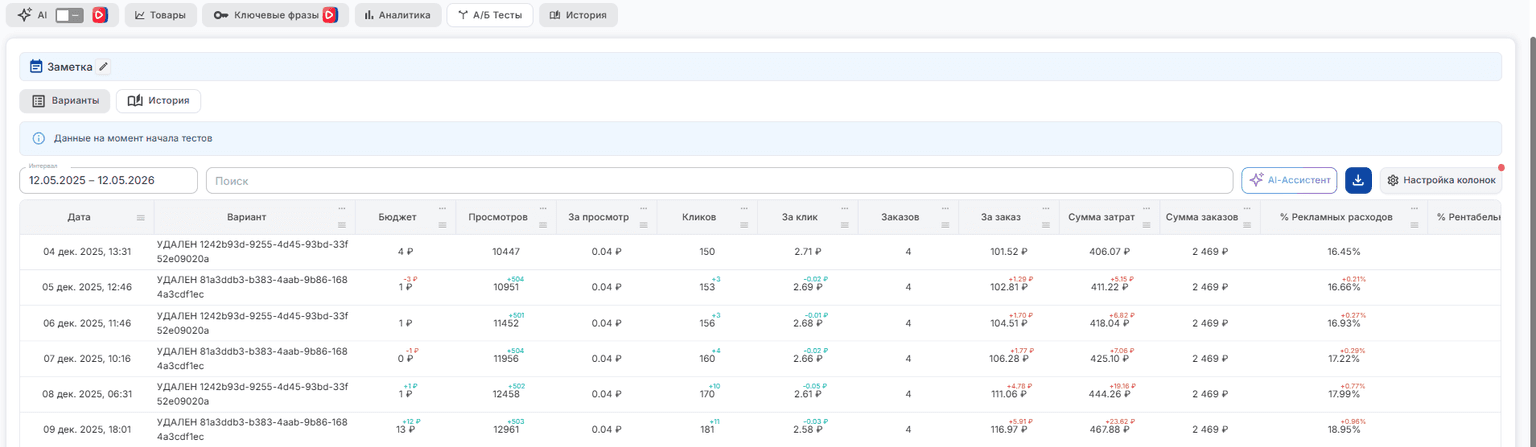Viewport: 1536px width, 447px height.
Task: Click the calendar note icon next to Заметка
Action: pyautogui.click(x=36, y=67)
